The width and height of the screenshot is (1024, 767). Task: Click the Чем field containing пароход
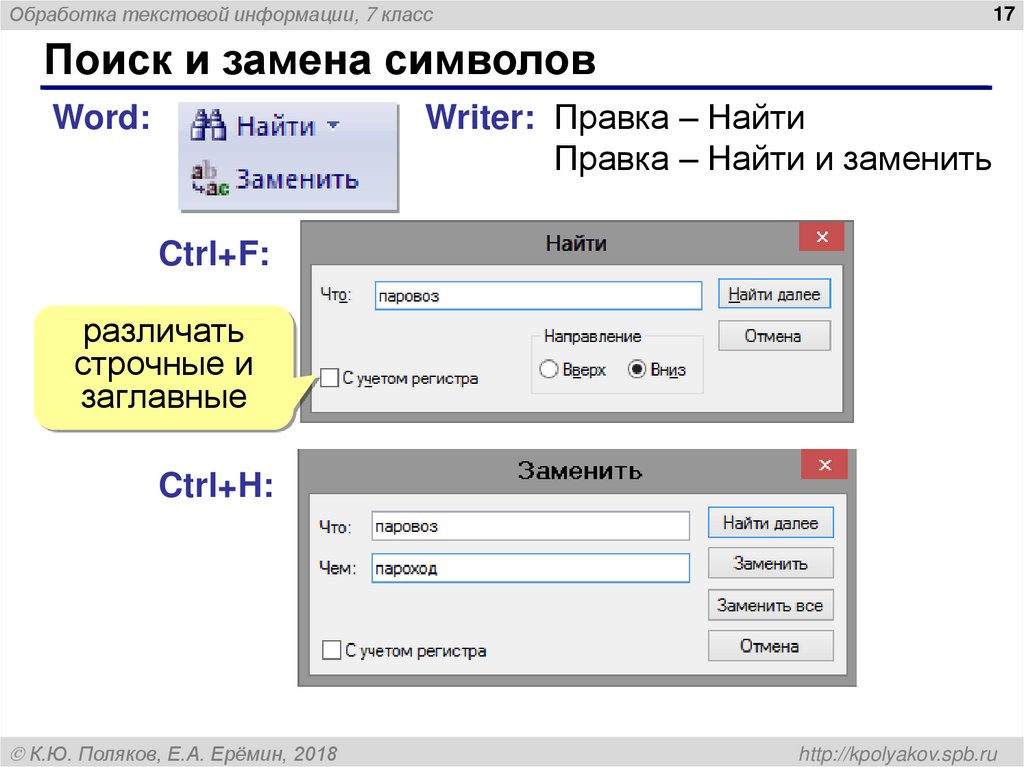(530, 568)
